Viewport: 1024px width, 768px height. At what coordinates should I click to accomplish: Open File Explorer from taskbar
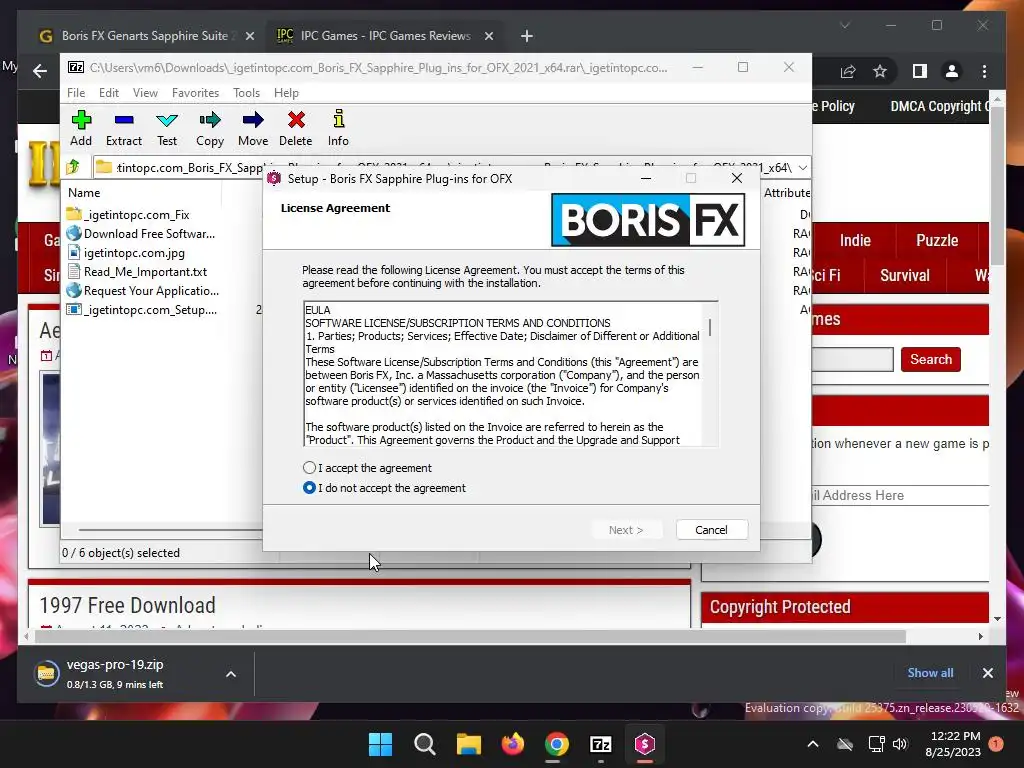(x=468, y=744)
